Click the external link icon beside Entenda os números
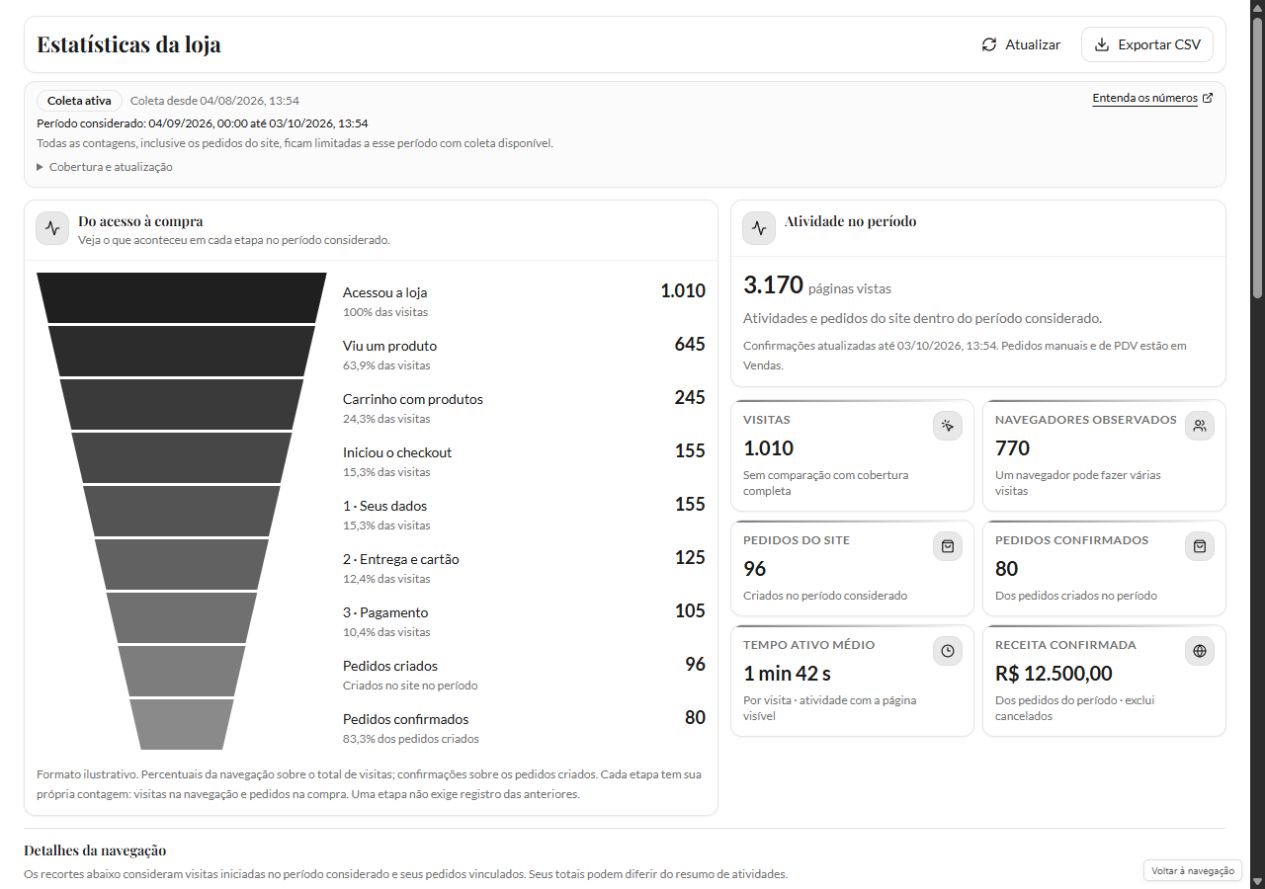 [1208, 98]
